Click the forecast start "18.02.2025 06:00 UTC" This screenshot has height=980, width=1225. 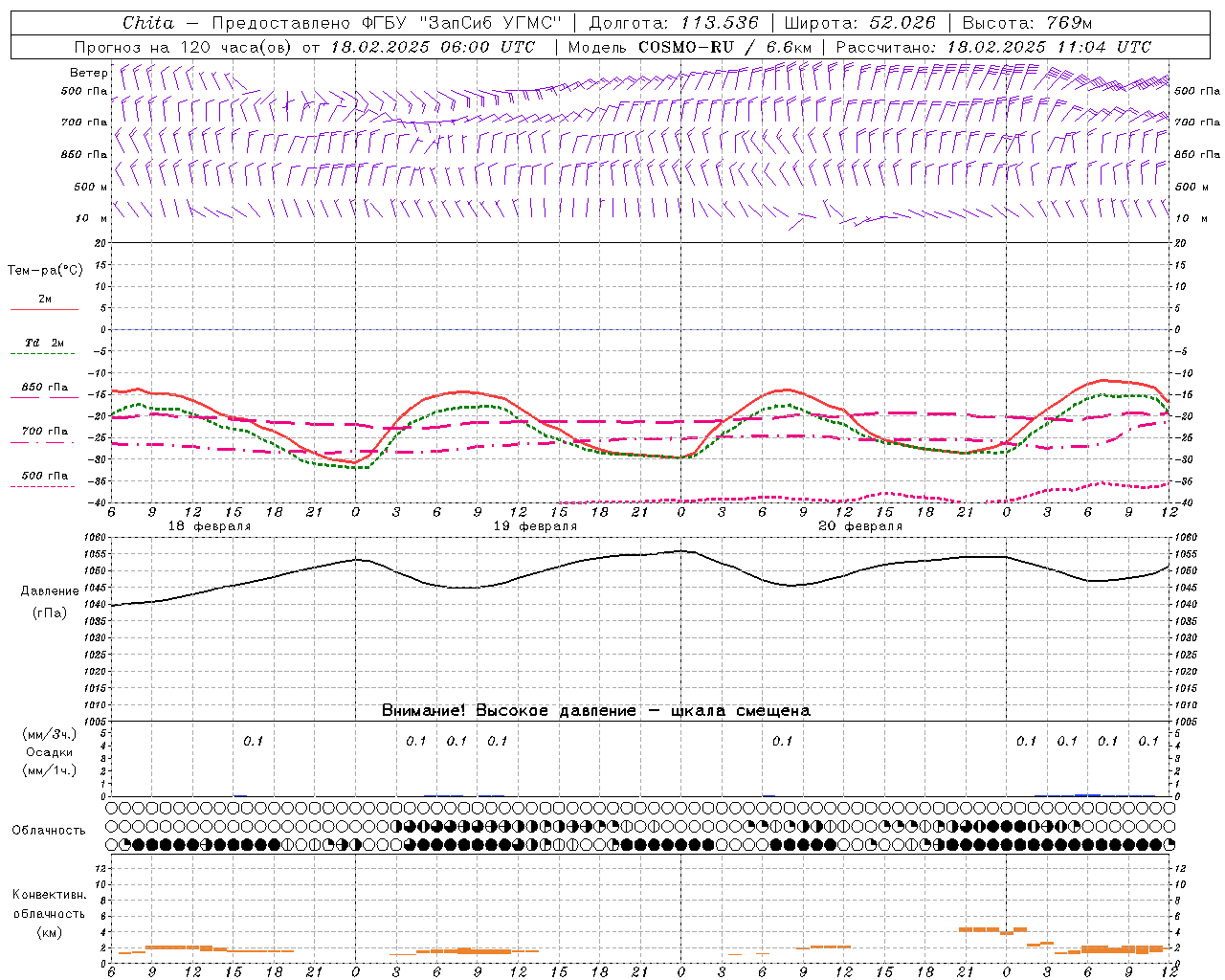pyautogui.click(x=433, y=47)
